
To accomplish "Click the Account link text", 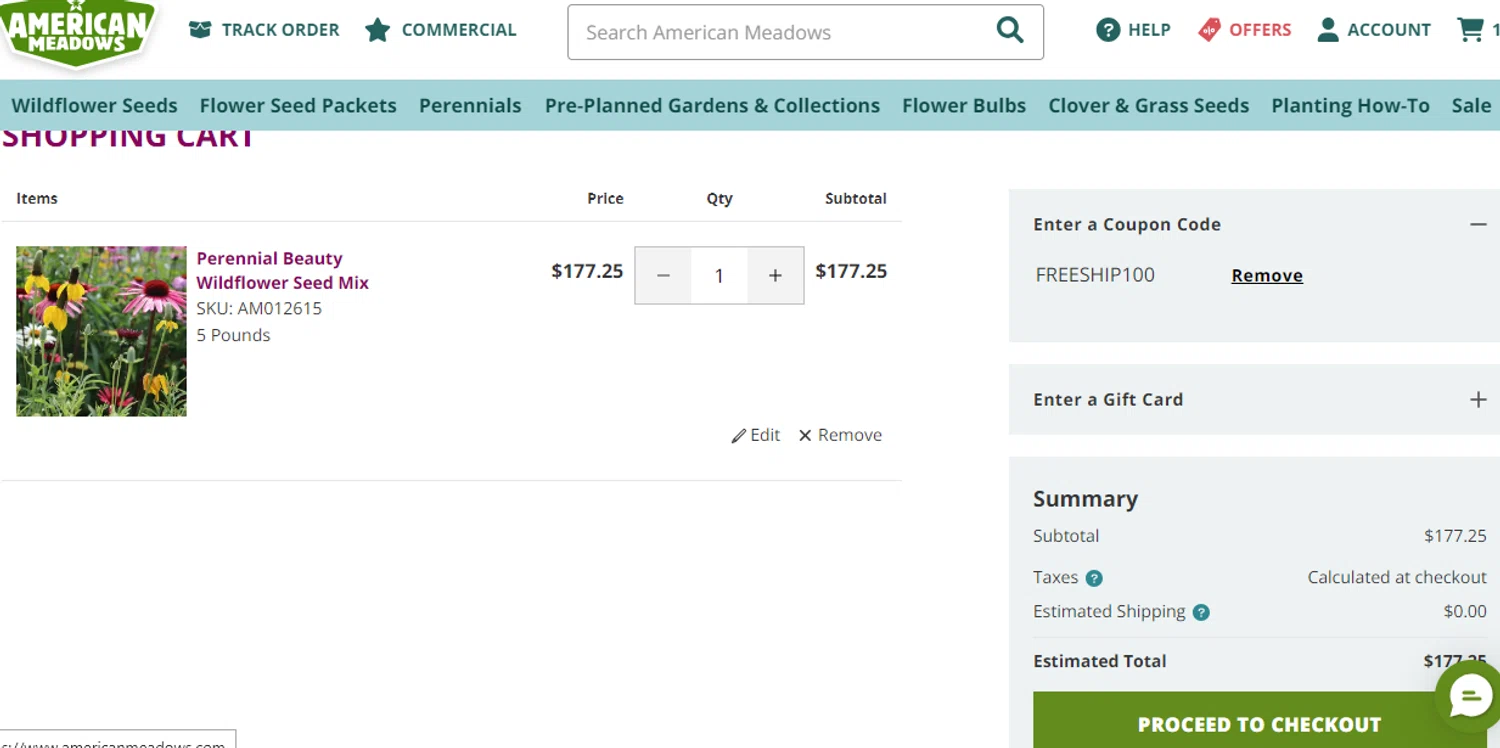I will 1389,30.
